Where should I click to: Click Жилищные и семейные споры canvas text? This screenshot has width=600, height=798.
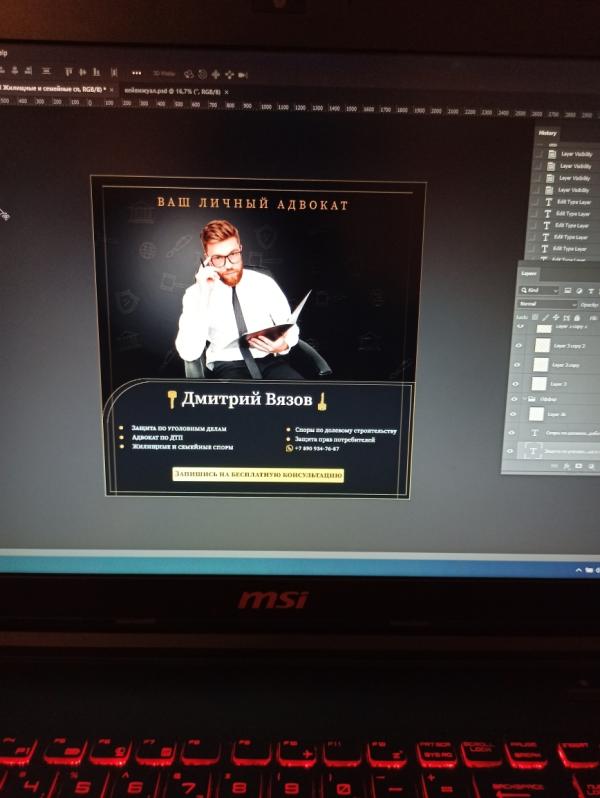(x=182, y=447)
